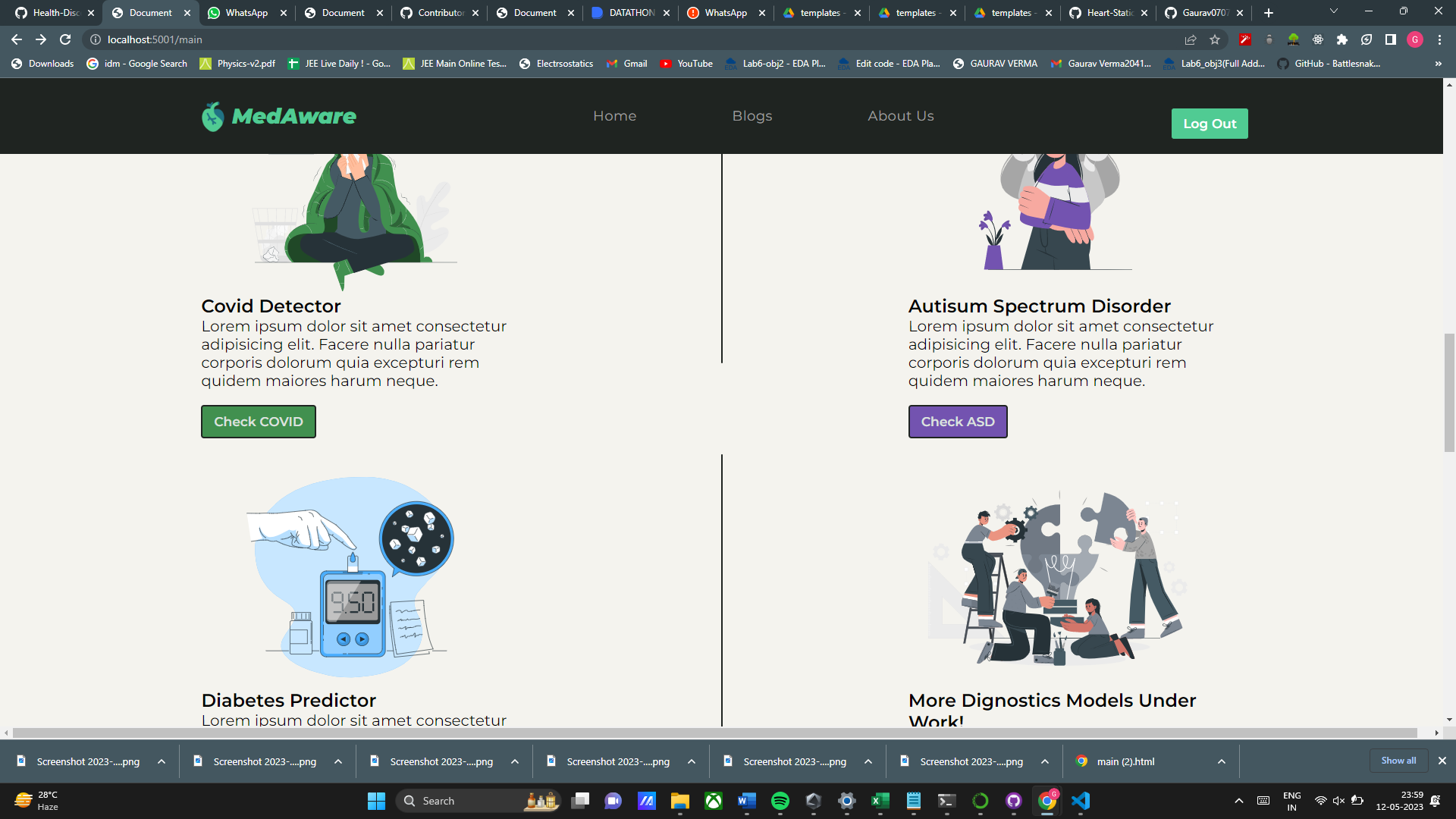The image size is (1456, 819).
Task: Click inside the address bar
Action: (303, 39)
